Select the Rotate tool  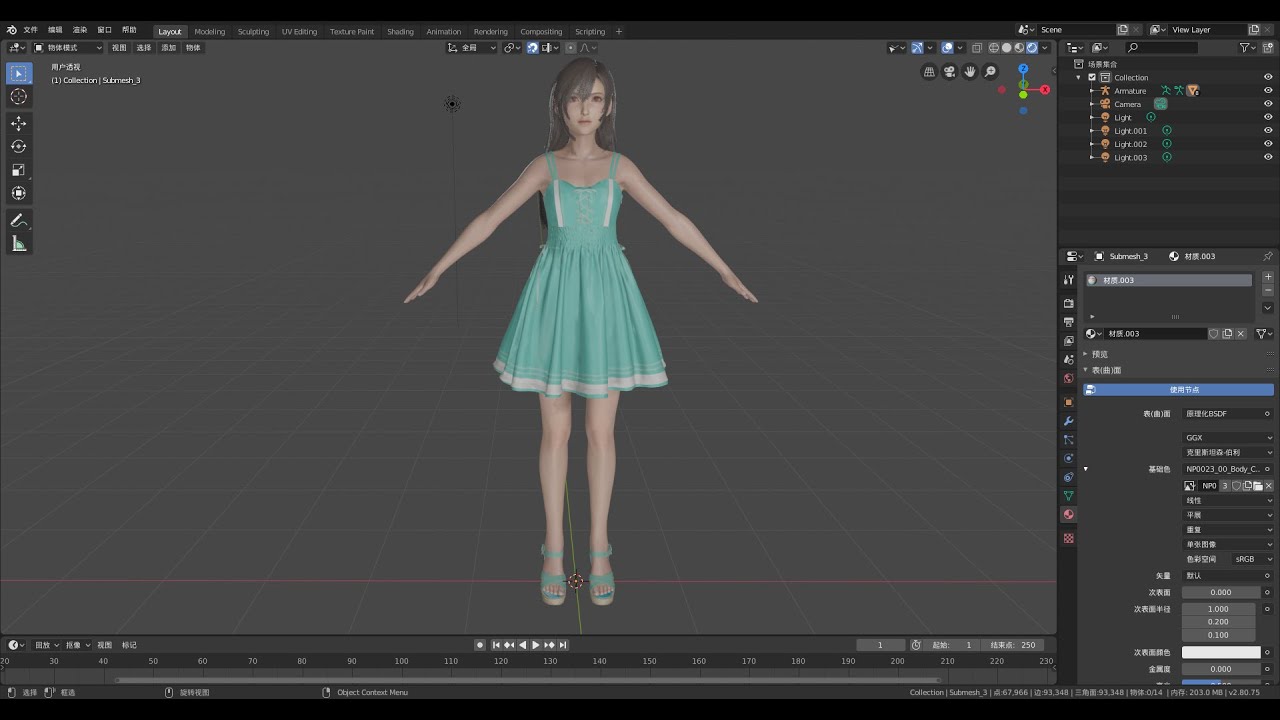[x=19, y=146]
